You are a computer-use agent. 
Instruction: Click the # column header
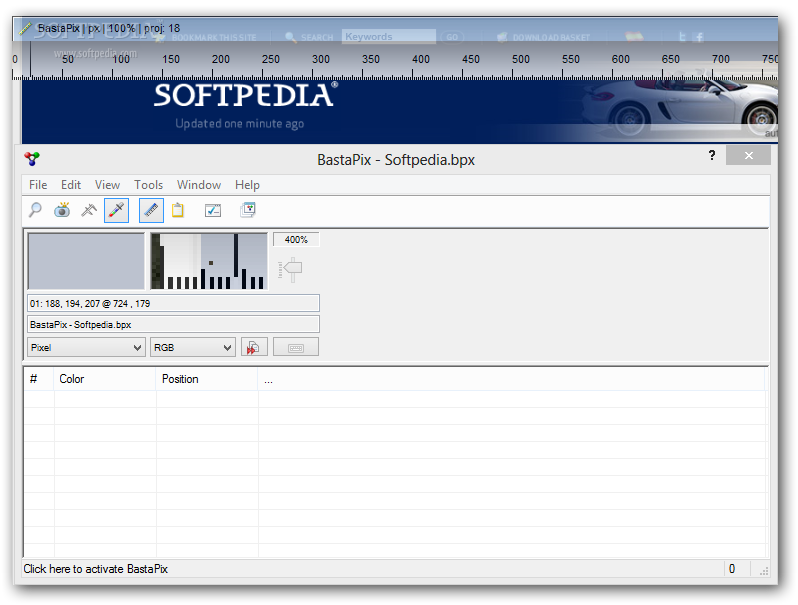[39, 379]
